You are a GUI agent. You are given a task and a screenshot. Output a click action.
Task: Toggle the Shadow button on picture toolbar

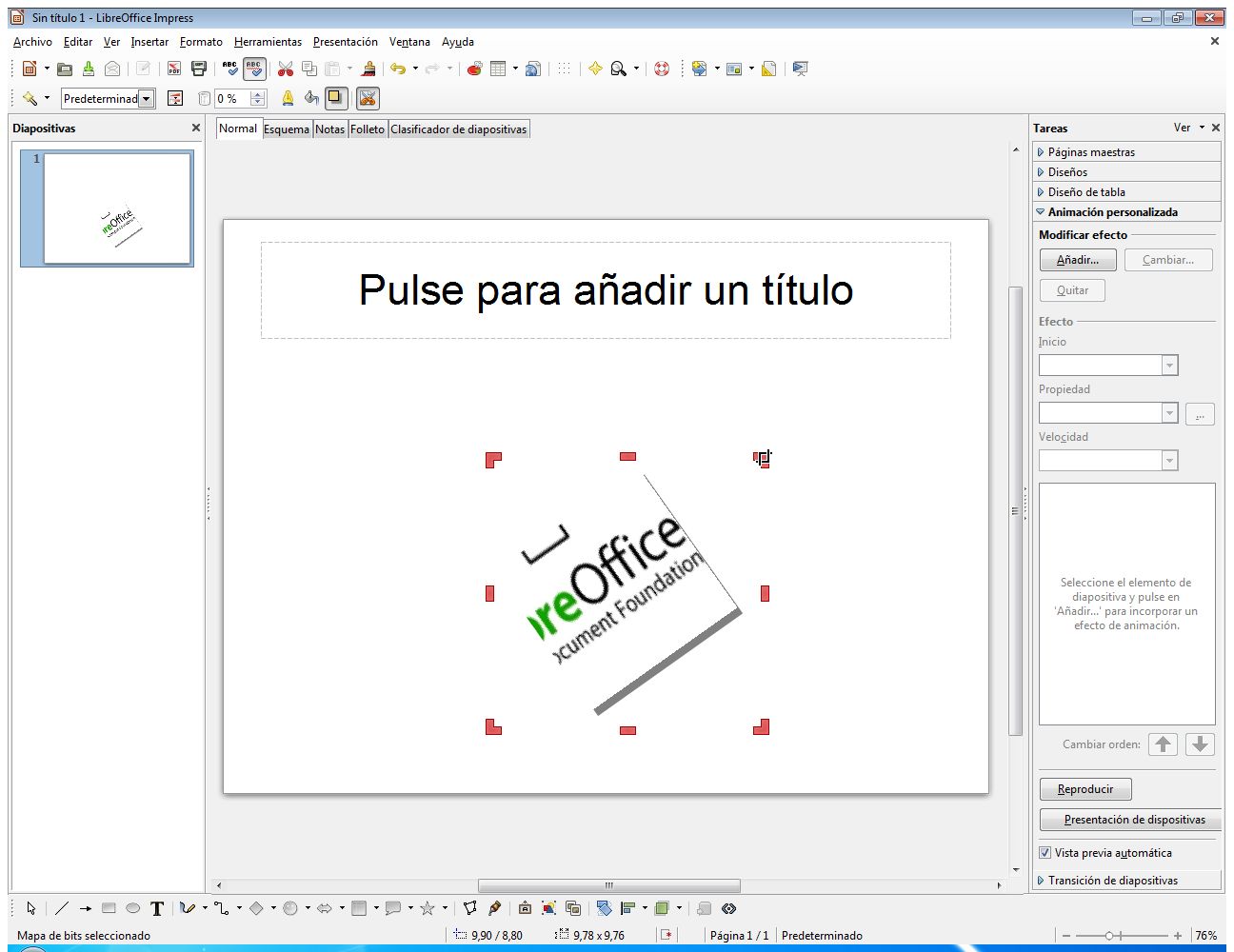[335, 98]
